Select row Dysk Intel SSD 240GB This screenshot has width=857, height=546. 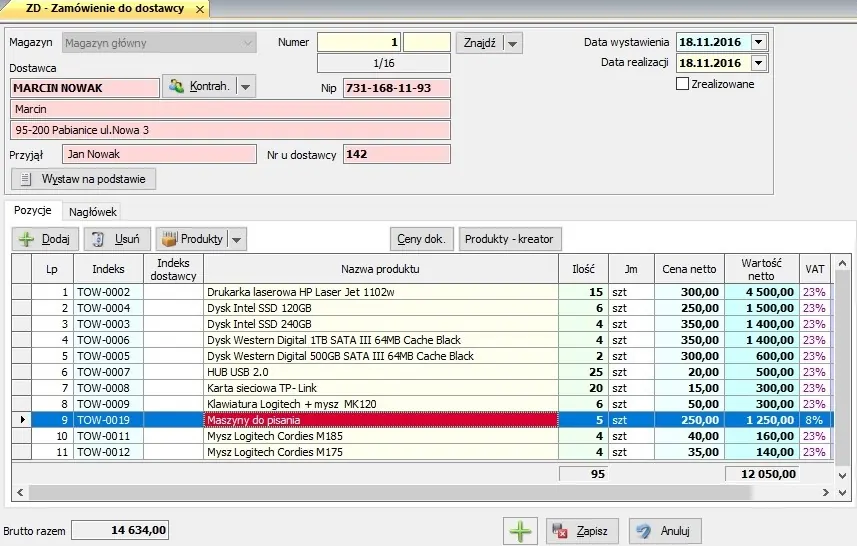(x=422, y=324)
